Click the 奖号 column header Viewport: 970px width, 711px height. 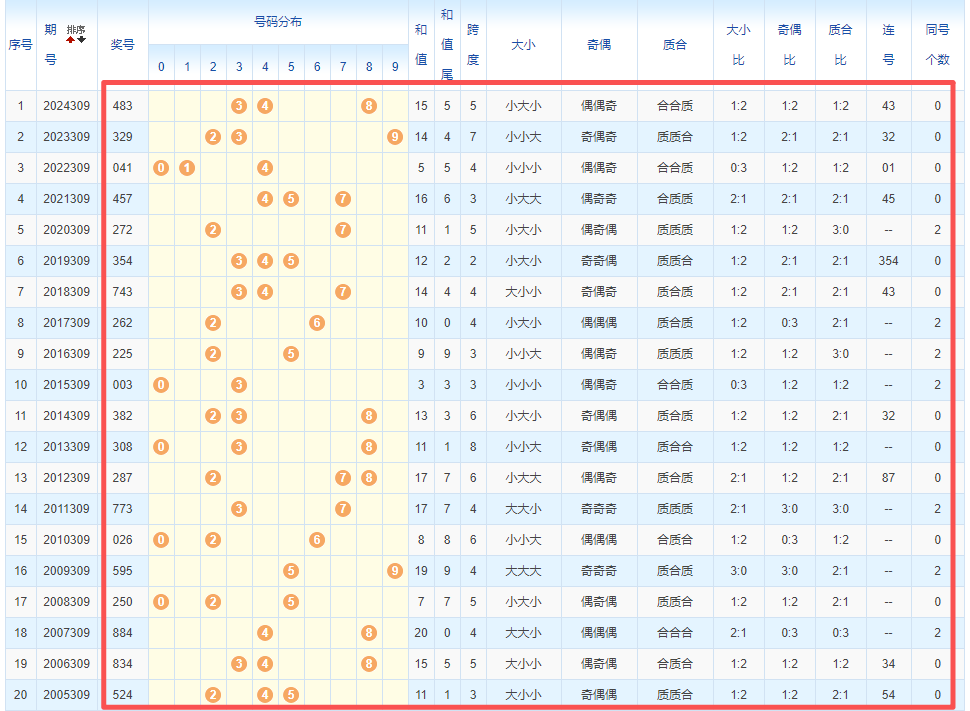pyautogui.click(x=123, y=44)
